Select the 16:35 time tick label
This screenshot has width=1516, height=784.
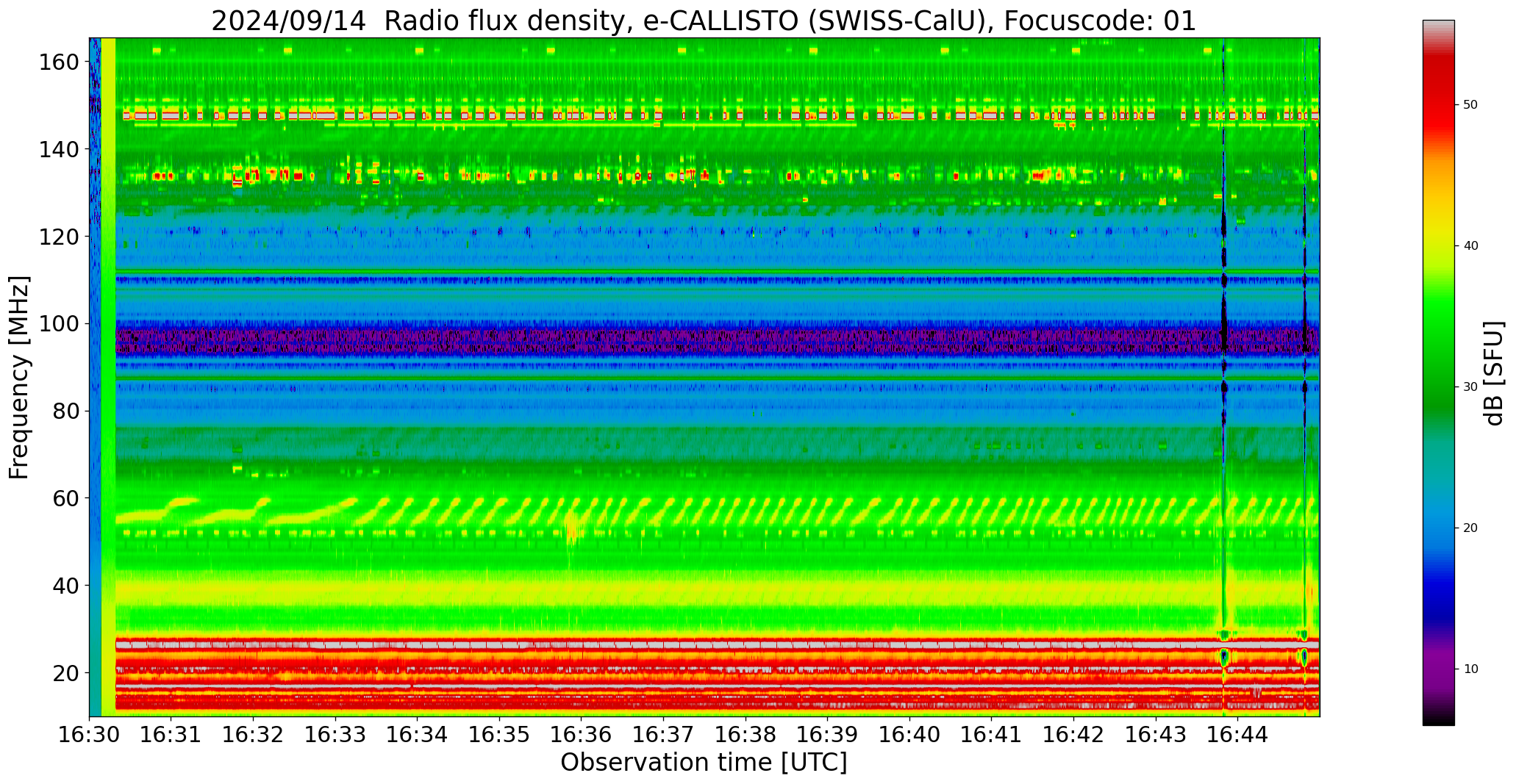(499, 734)
